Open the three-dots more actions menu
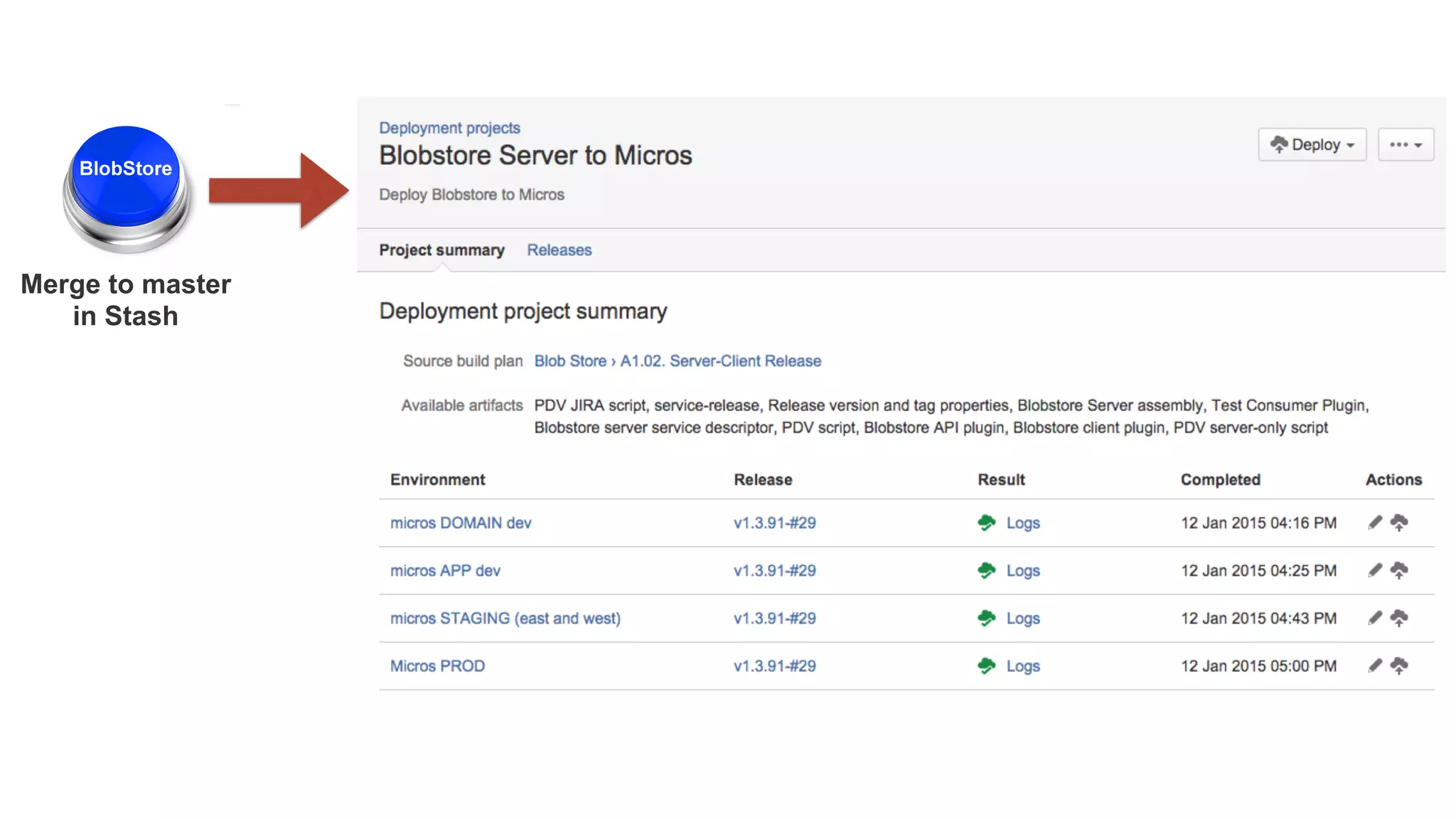Viewport: 1456px width, 819px height. tap(1406, 144)
